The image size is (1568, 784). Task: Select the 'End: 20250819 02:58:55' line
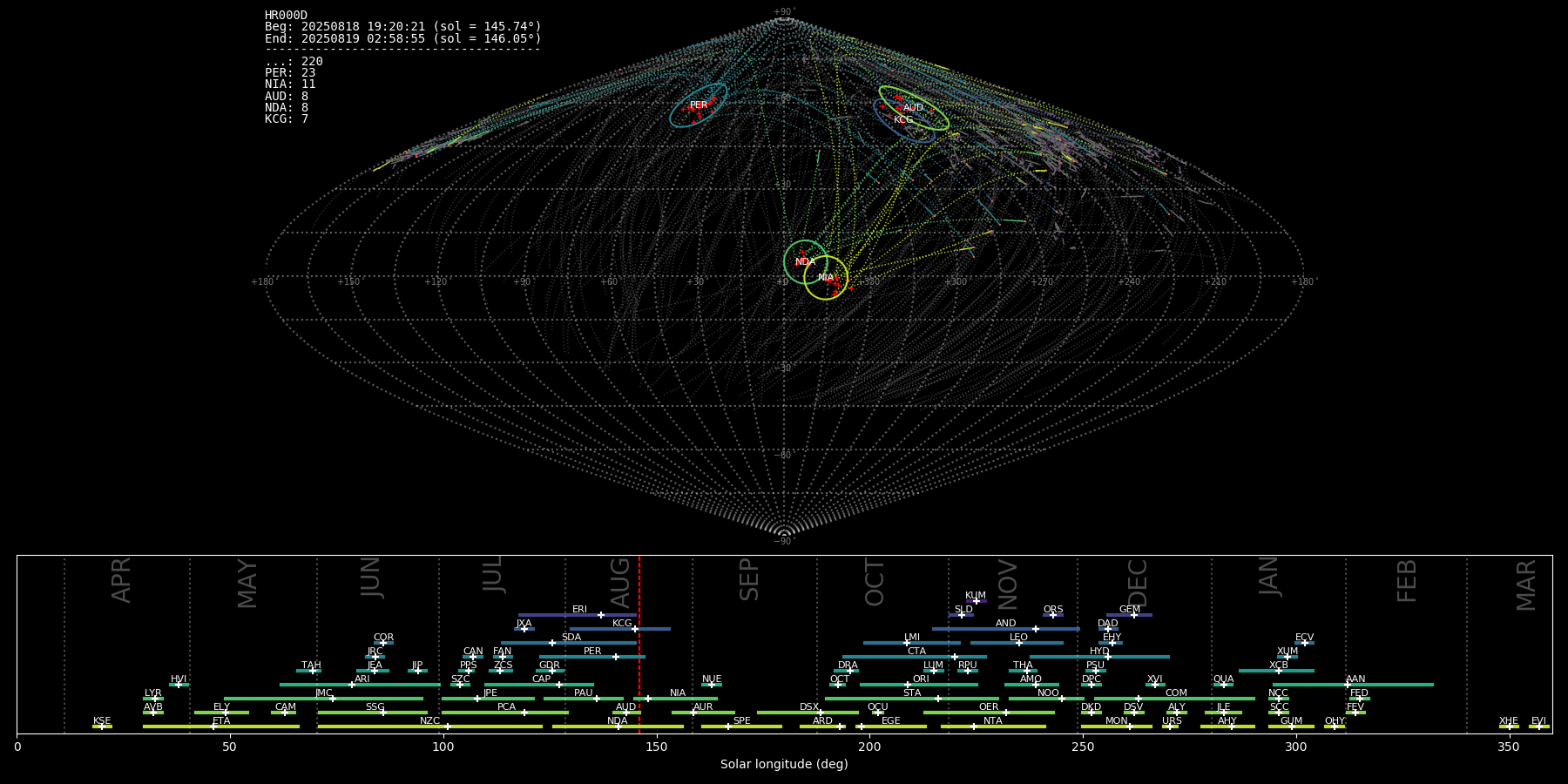click(403, 38)
